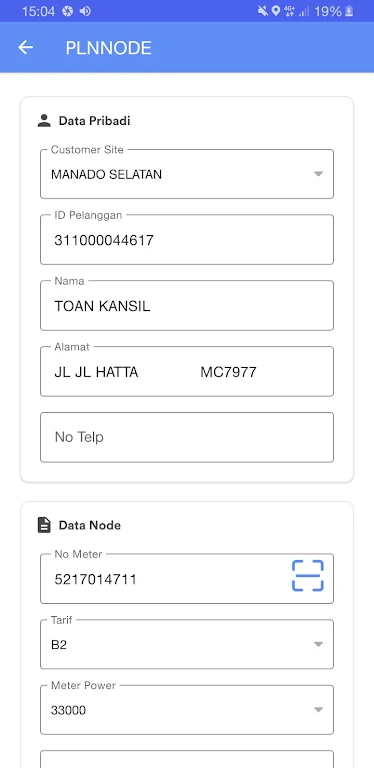Edit the Alamat address field

pyautogui.click(x=187, y=372)
